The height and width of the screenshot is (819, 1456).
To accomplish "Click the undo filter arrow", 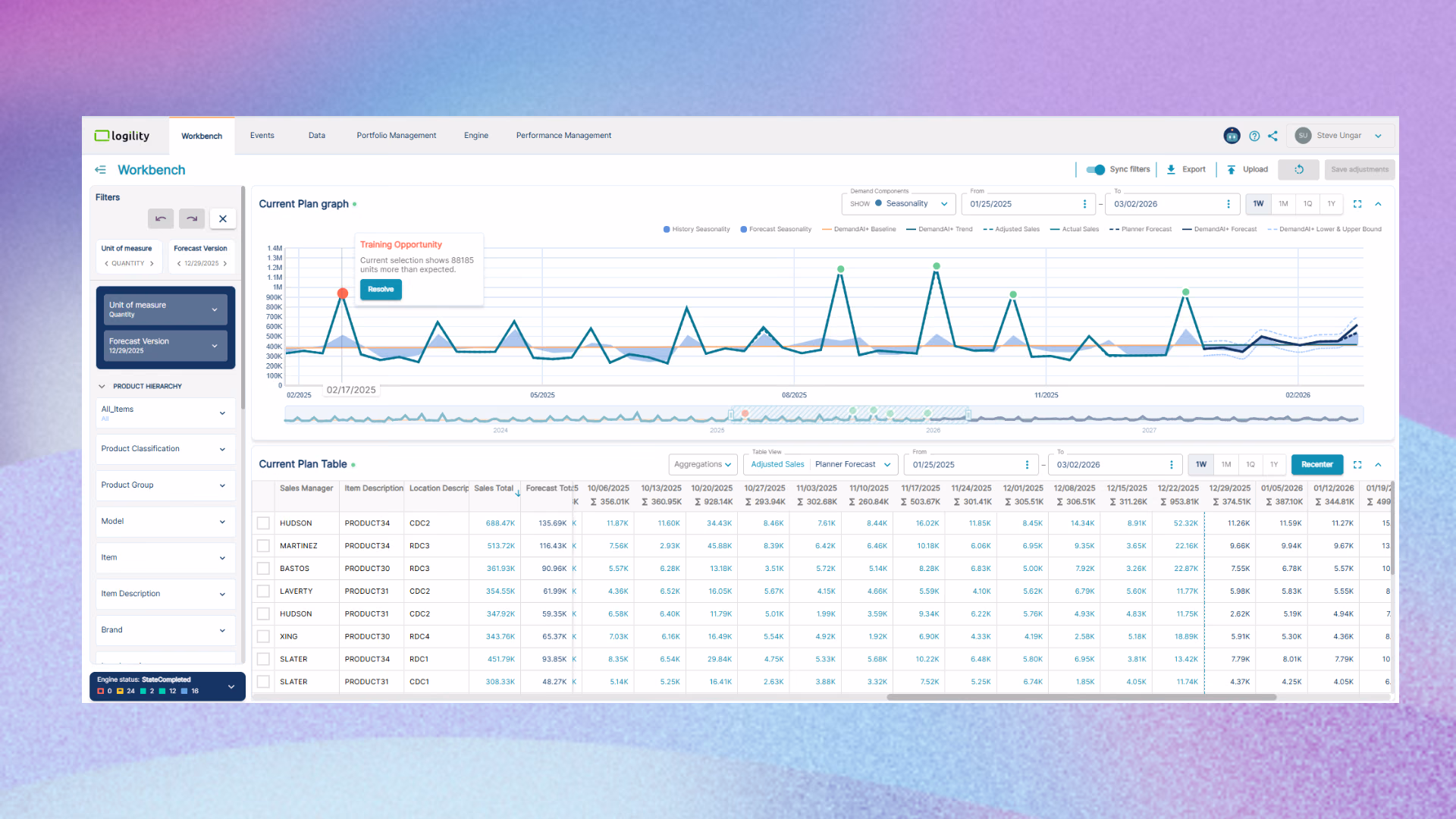I will (161, 218).
